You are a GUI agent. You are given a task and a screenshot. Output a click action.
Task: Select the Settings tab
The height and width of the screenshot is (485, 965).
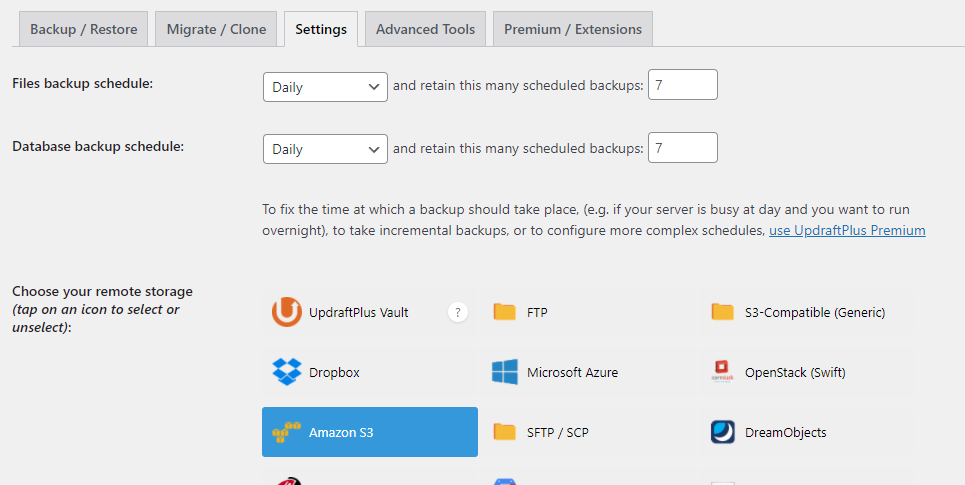coord(321,29)
